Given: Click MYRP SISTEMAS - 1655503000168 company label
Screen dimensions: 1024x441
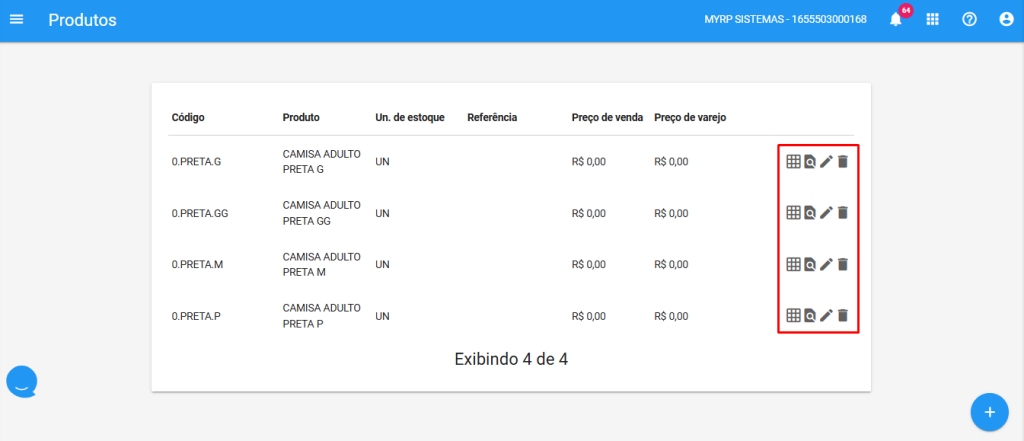Looking at the screenshot, I should click(x=786, y=20).
